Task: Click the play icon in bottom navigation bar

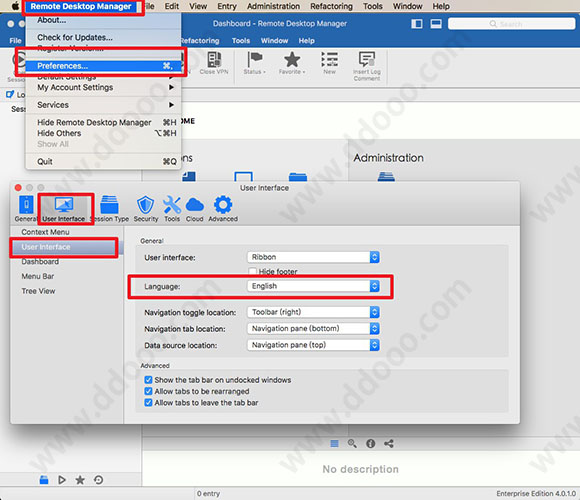Action: point(62,480)
